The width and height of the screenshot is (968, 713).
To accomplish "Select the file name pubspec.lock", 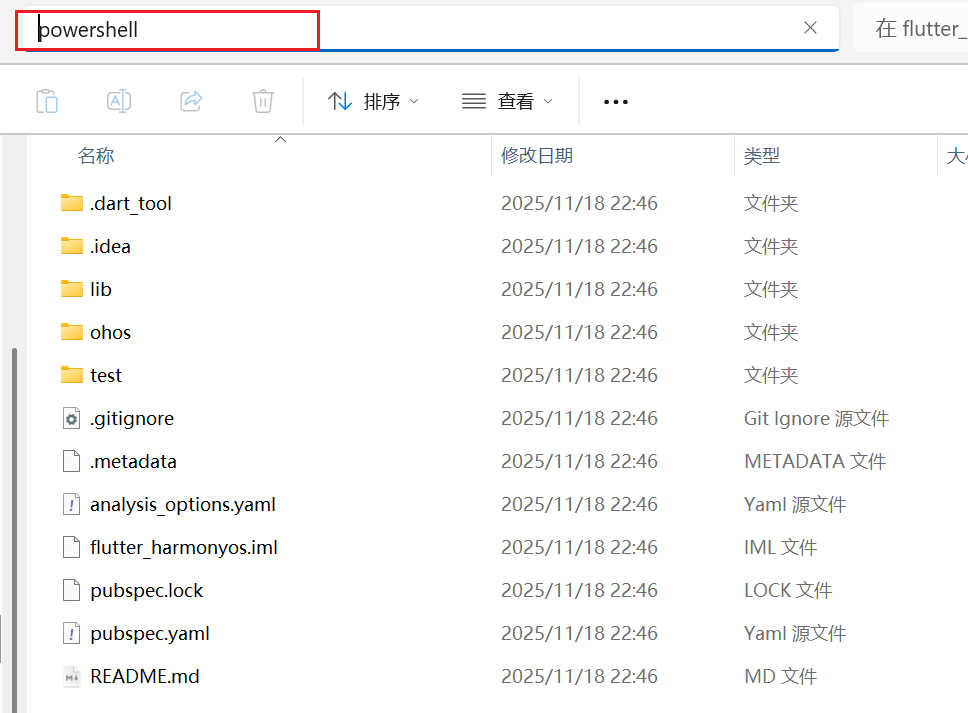I will tap(146, 591).
